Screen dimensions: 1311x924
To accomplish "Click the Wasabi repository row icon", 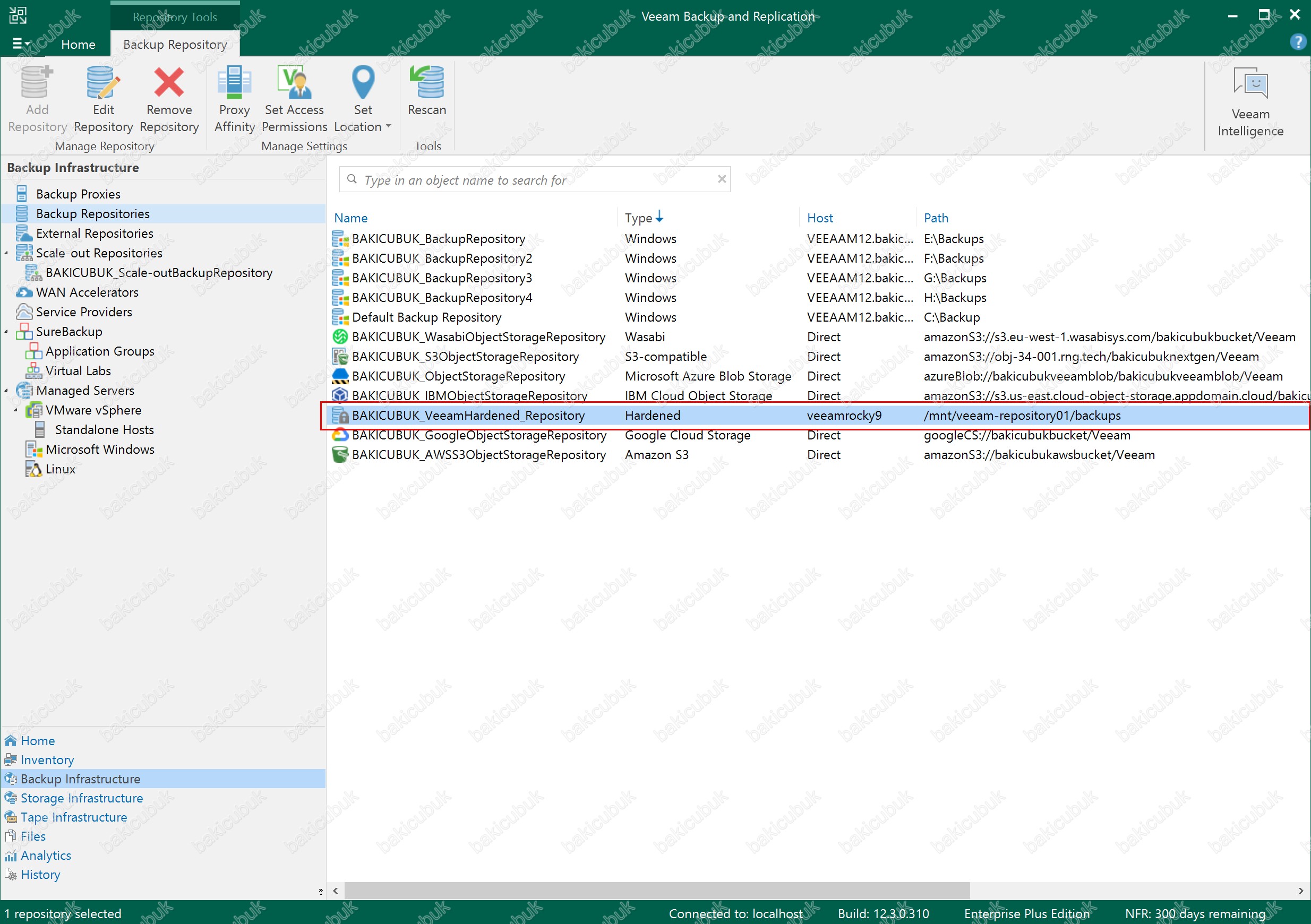I will coord(340,336).
